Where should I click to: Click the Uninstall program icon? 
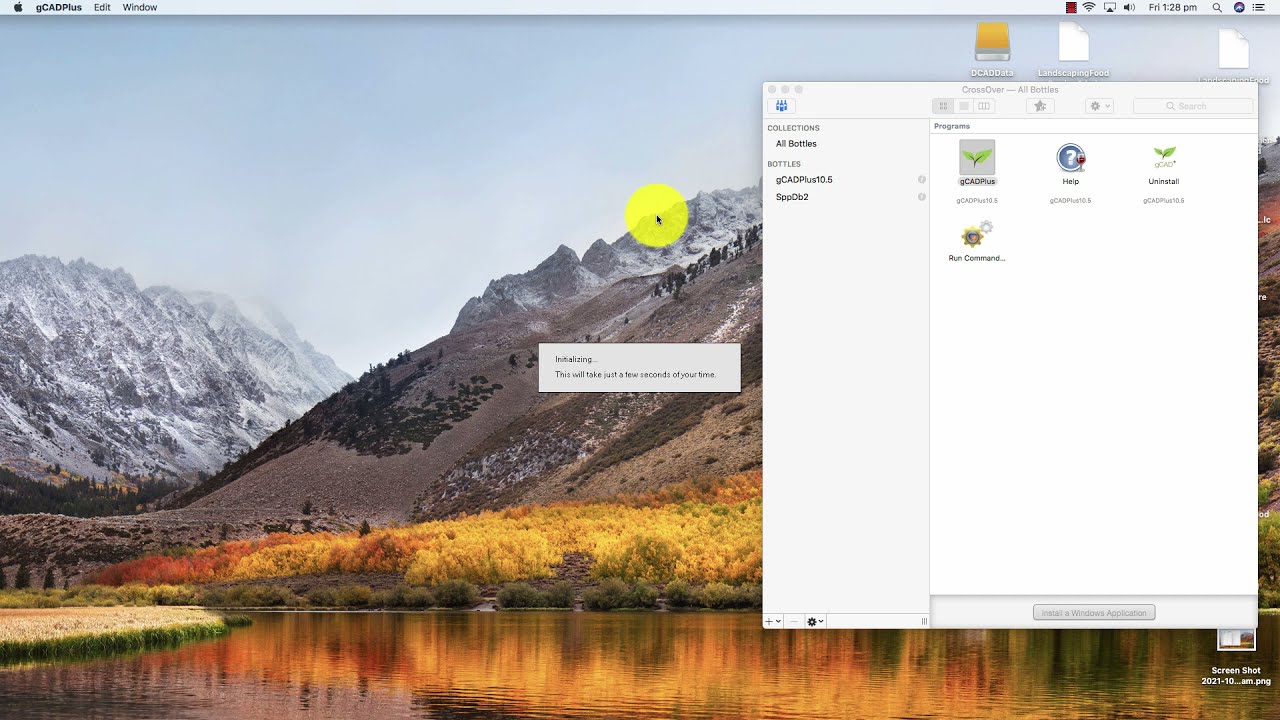pyautogui.click(x=1164, y=157)
